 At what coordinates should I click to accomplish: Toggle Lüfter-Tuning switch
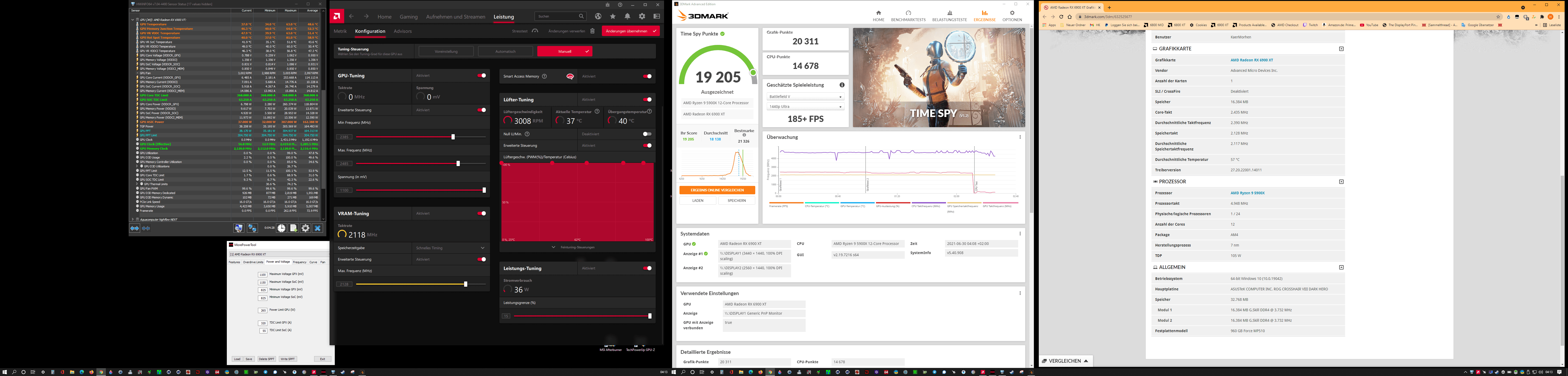tap(647, 99)
